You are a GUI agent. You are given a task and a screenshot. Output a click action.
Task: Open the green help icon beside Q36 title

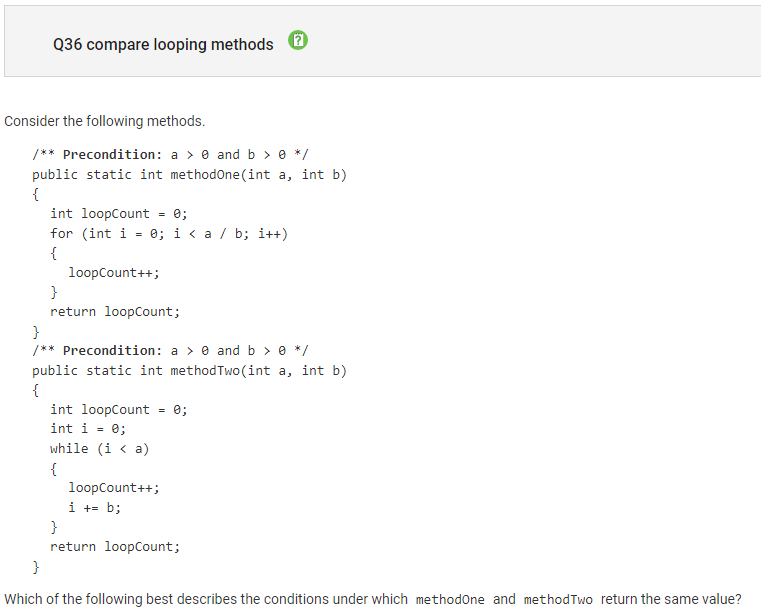pos(298,40)
